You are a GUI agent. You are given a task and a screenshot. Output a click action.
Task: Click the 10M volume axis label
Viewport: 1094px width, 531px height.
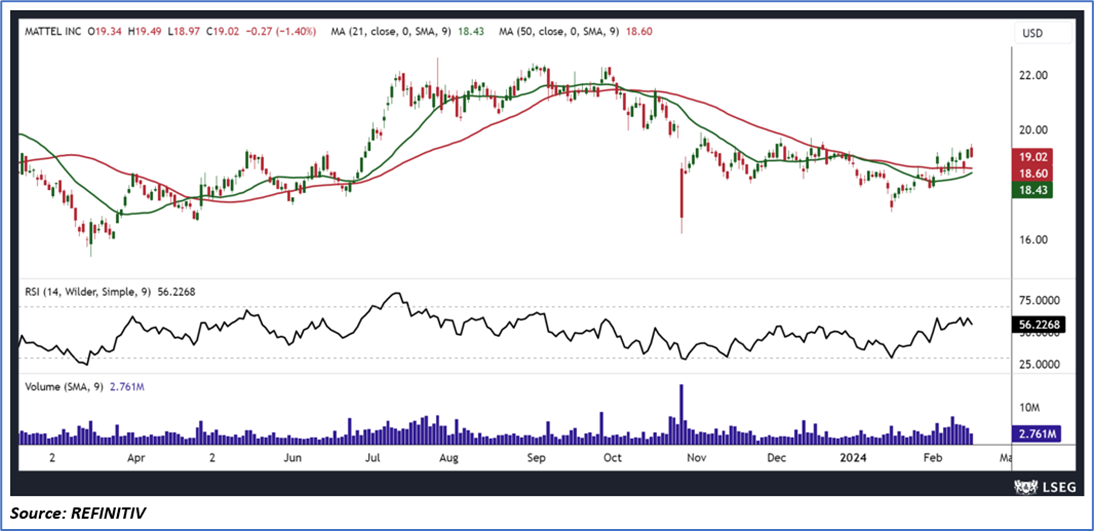(x=1030, y=406)
